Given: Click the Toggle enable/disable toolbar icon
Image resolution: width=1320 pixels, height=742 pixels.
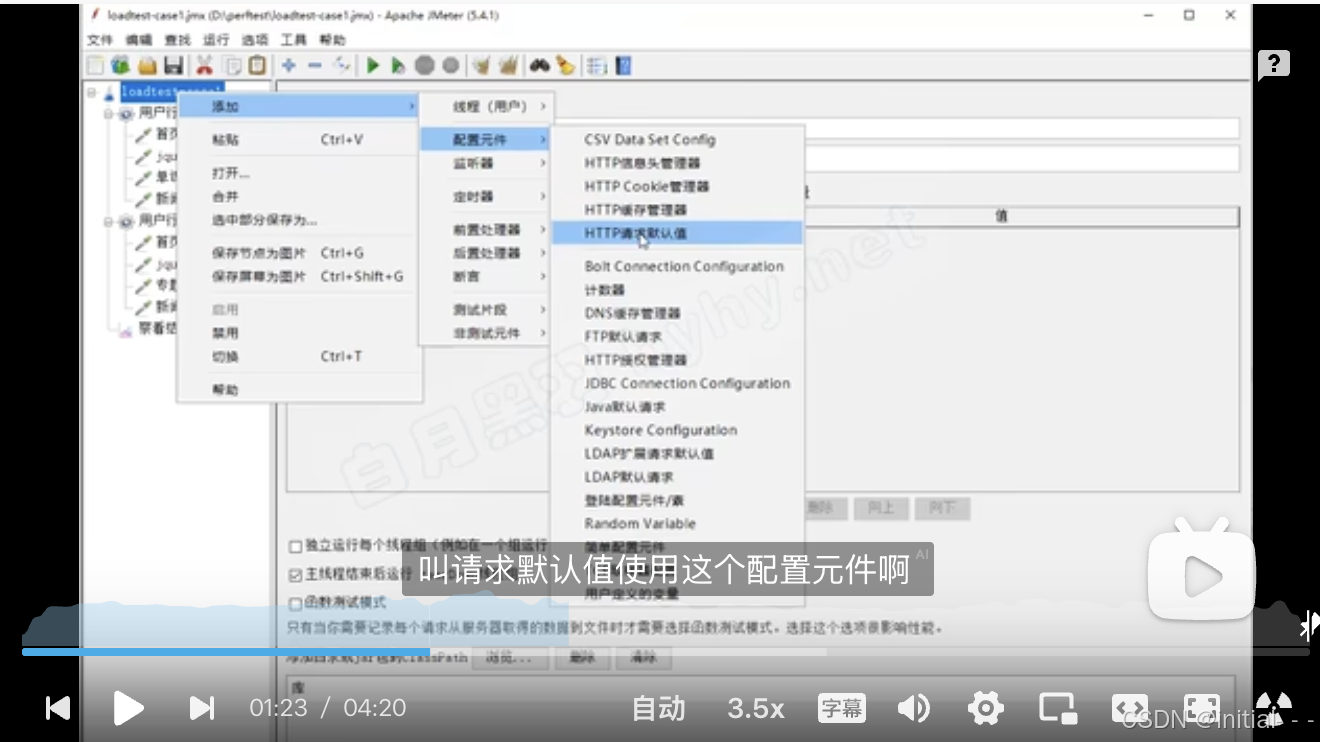Looking at the screenshot, I should [342, 66].
